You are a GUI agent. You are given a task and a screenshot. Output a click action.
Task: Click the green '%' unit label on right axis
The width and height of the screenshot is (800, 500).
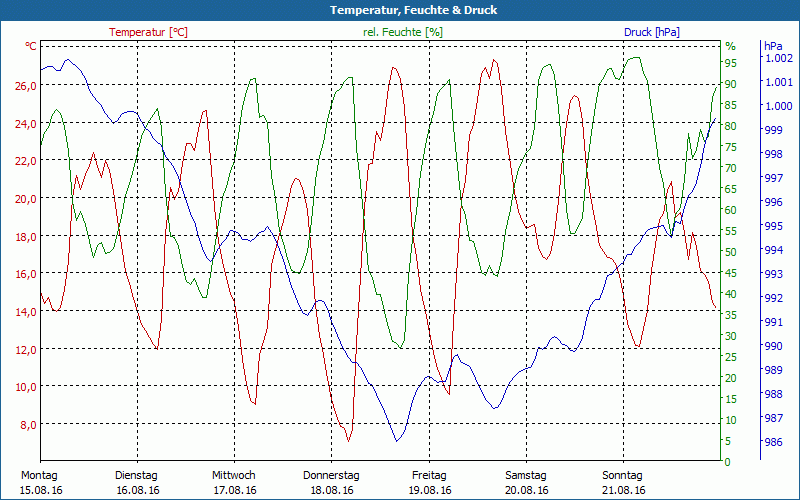pyautogui.click(x=730, y=46)
